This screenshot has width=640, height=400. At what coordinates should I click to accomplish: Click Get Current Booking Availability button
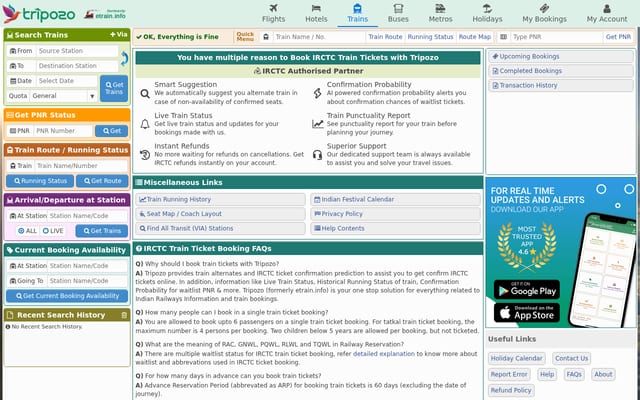point(67,296)
